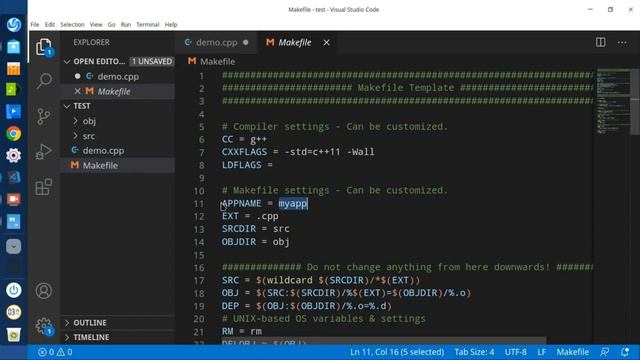
Task: Open the Go menu
Action: [x=111, y=24]
